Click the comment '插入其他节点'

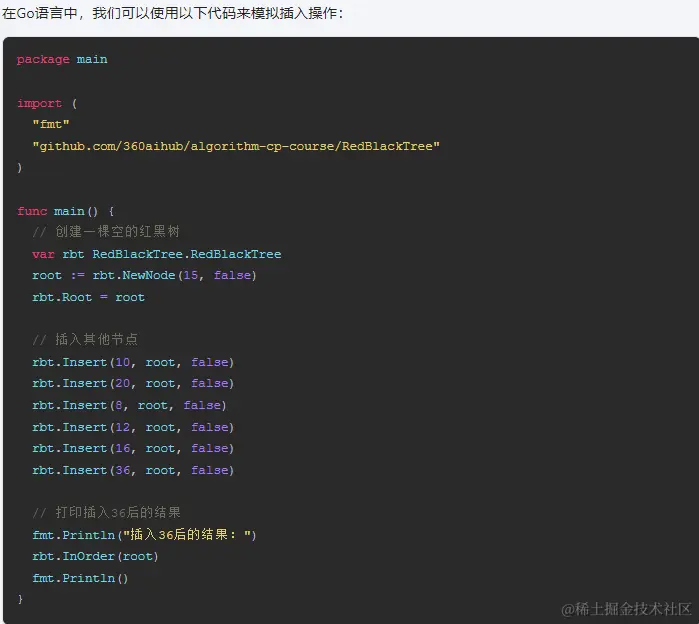coord(85,339)
